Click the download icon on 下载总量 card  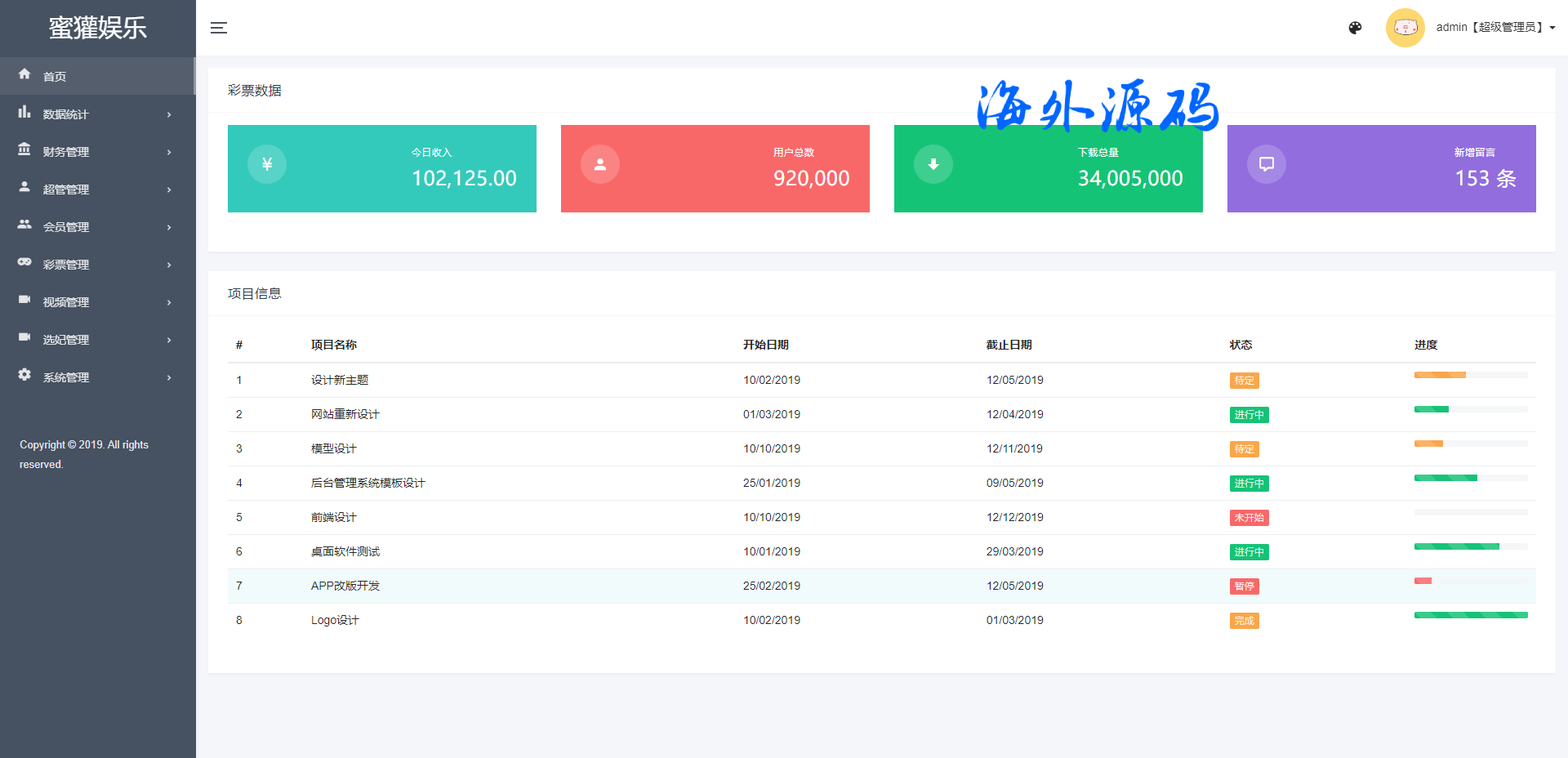[x=933, y=164]
